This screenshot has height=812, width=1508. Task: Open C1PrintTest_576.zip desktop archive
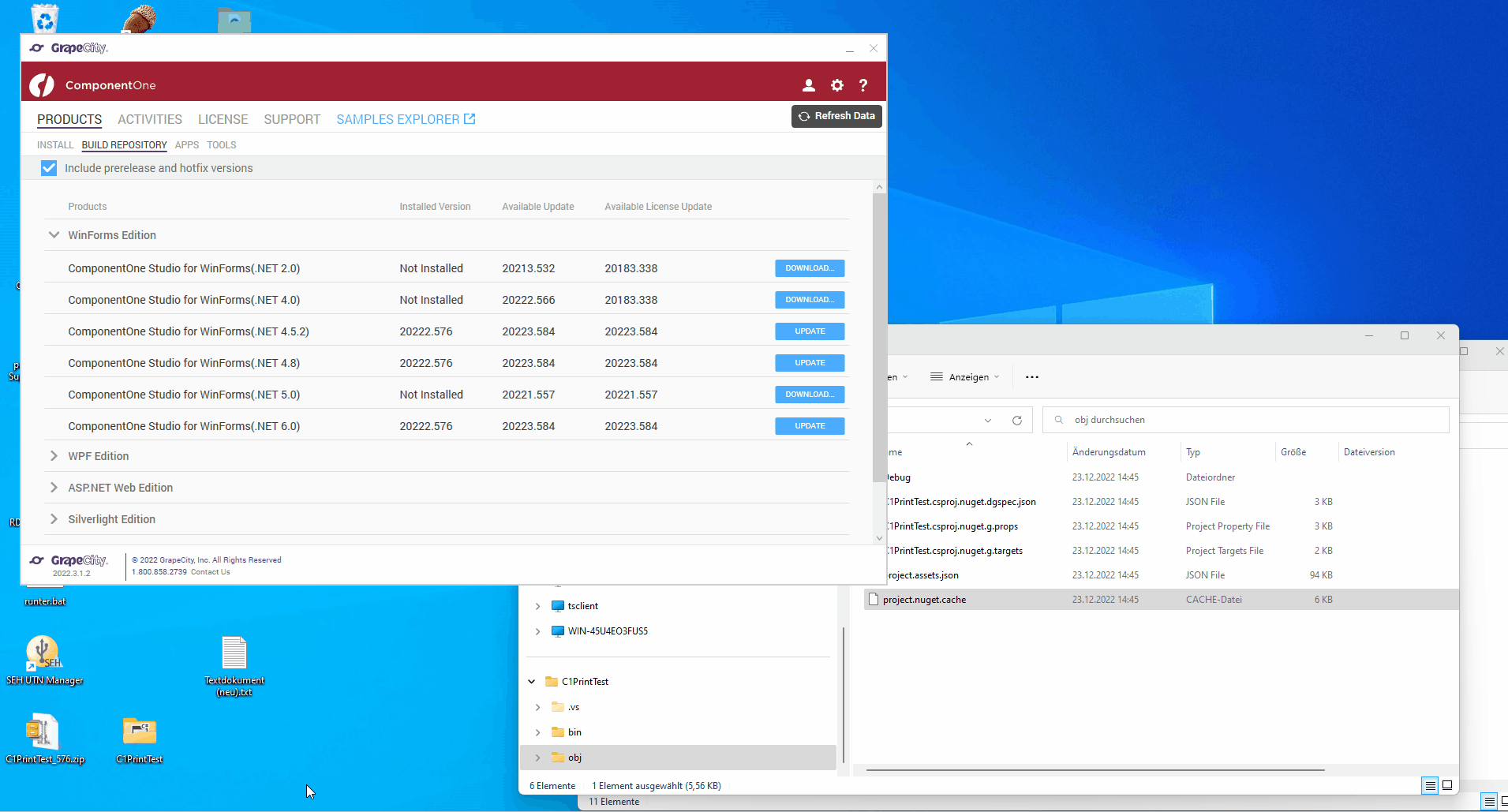pyautogui.click(x=44, y=739)
